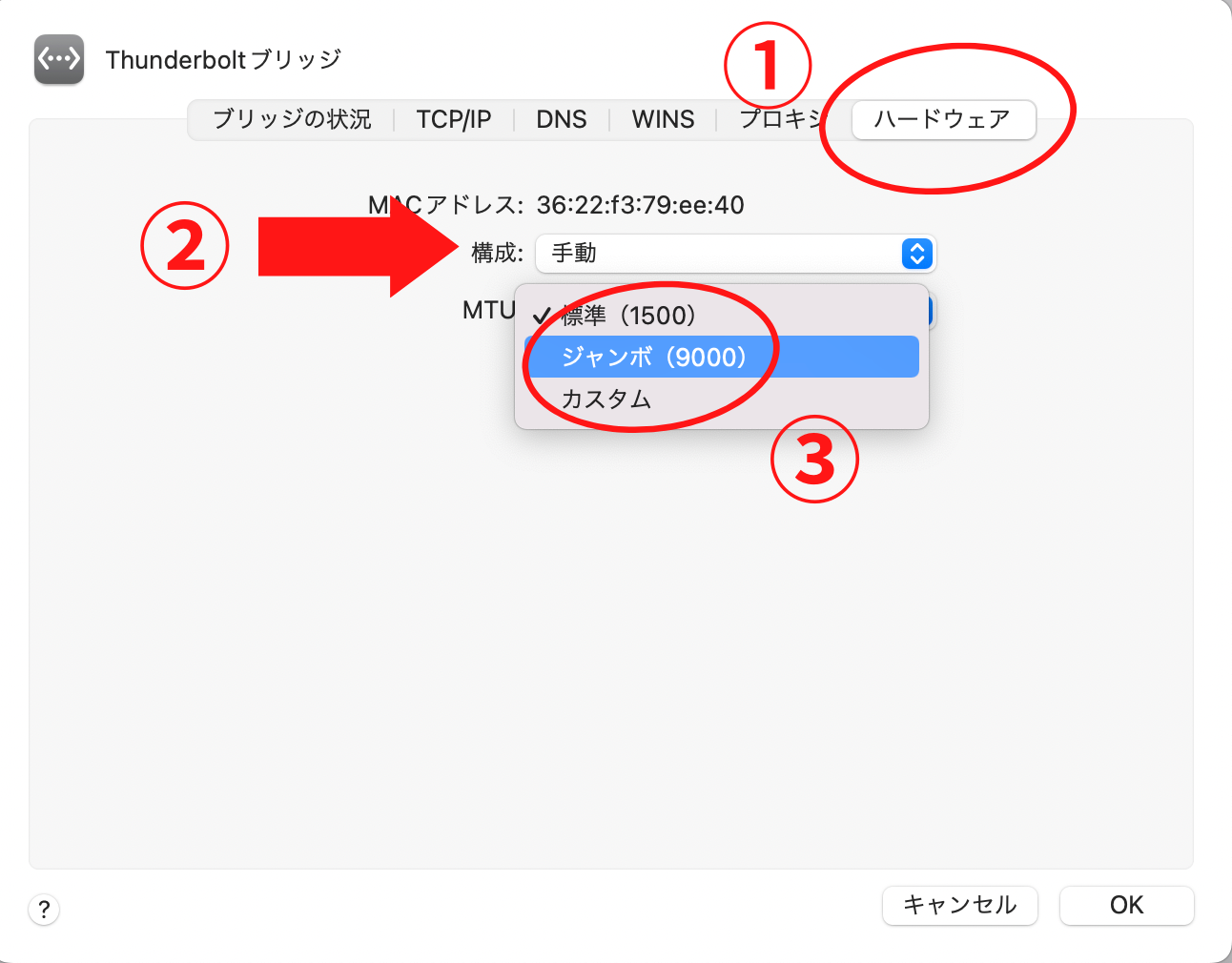Click the MTU label beside the menu
1232x963 pixels.
pos(487,310)
